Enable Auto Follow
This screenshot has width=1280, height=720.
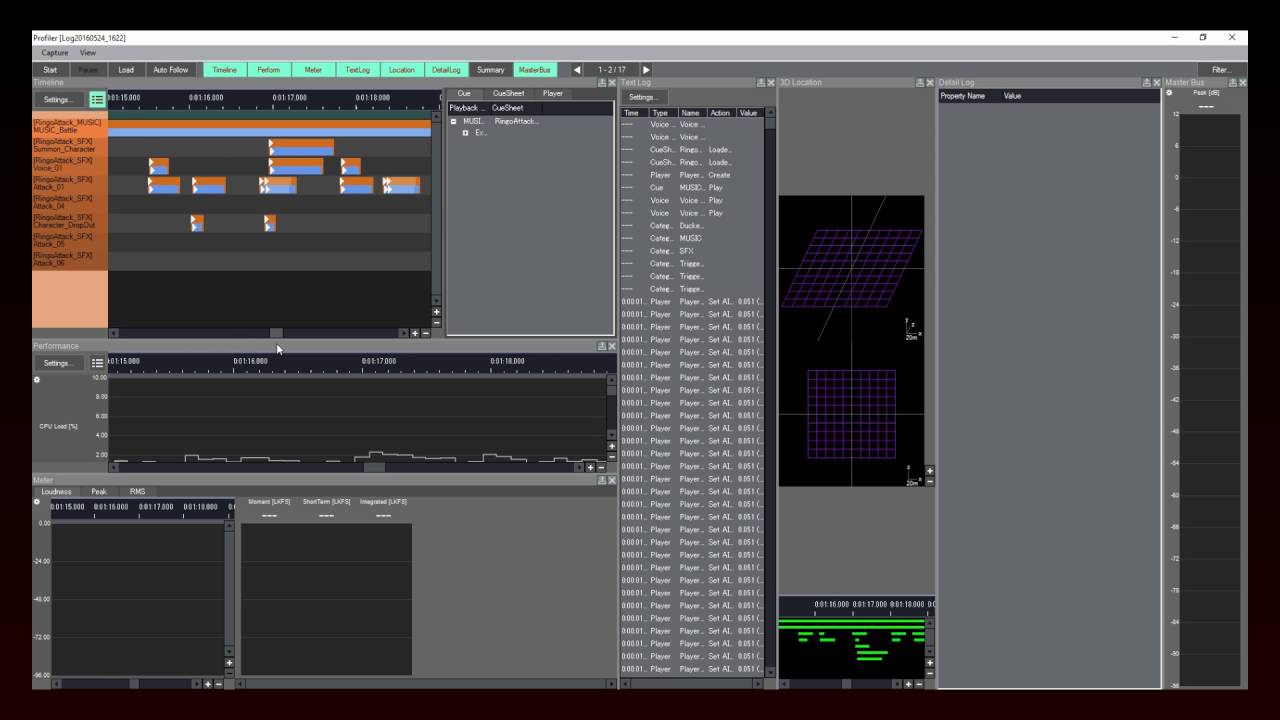click(x=171, y=70)
